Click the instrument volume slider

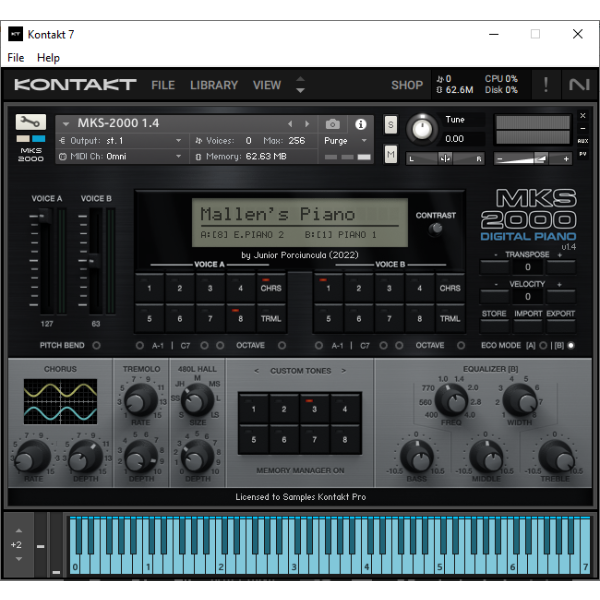coord(533,158)
